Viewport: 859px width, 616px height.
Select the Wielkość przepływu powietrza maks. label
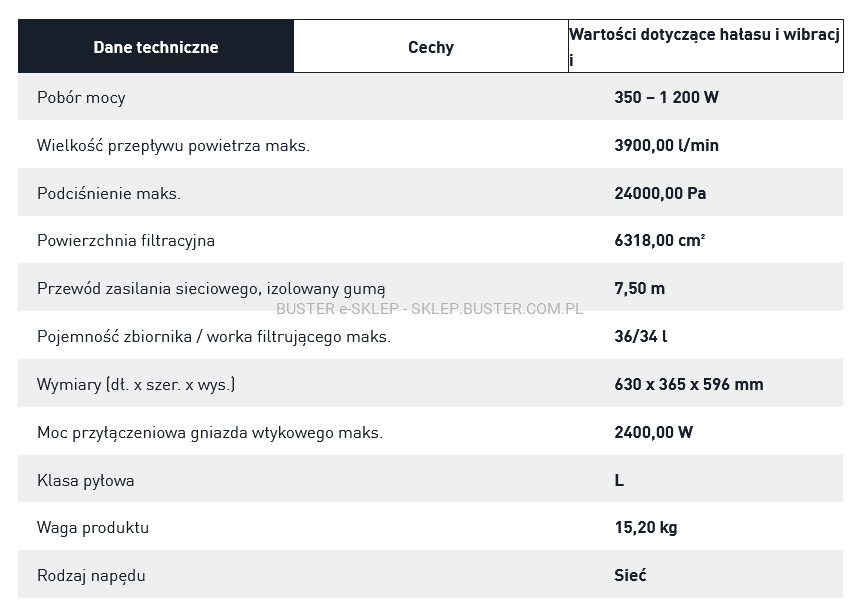pyautogui.click(x=173, y=146)
